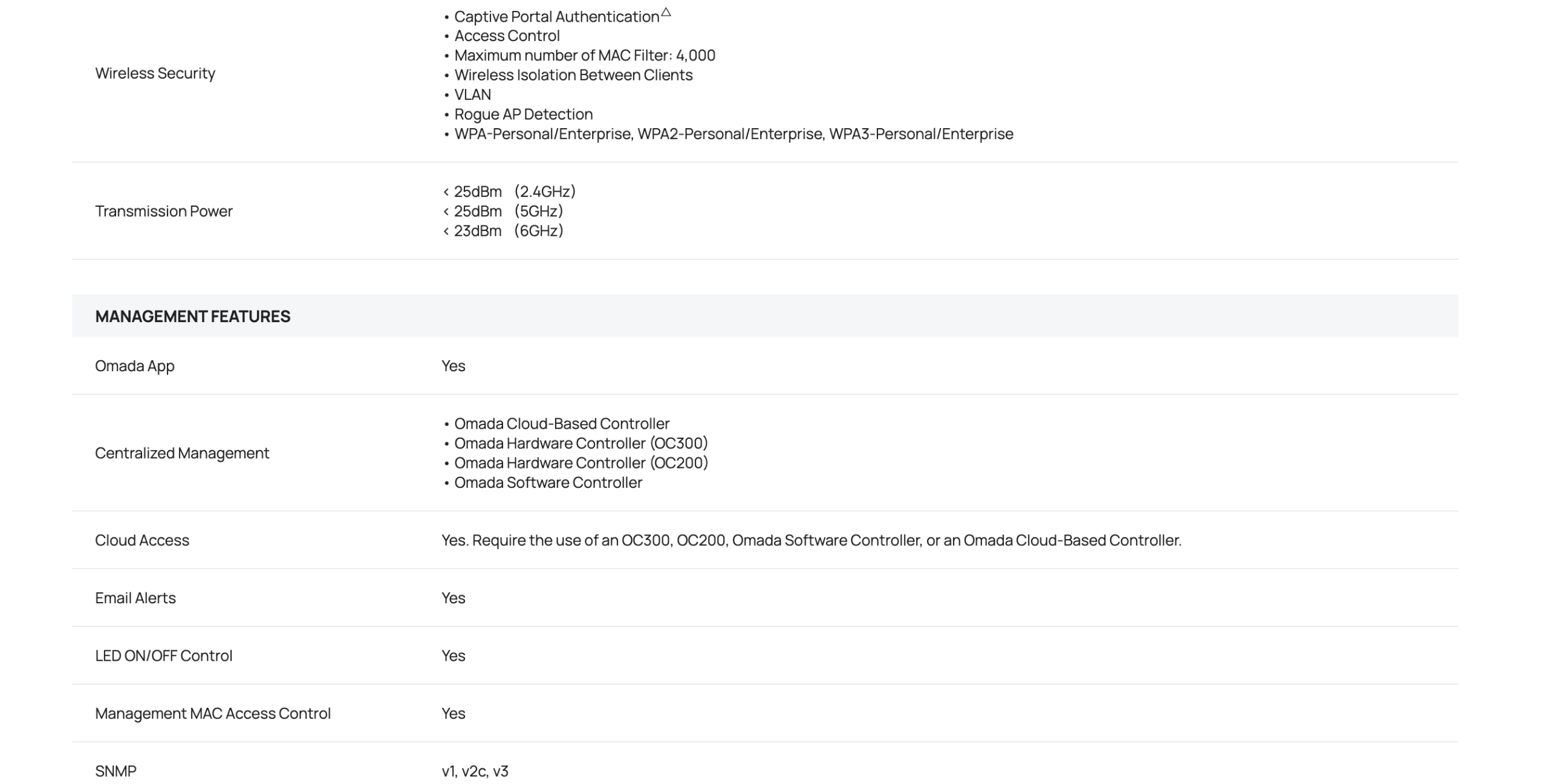Screen dimensions: 1548x784
Task: Click the Wireless Security row label
Action: tap(155, 73)
